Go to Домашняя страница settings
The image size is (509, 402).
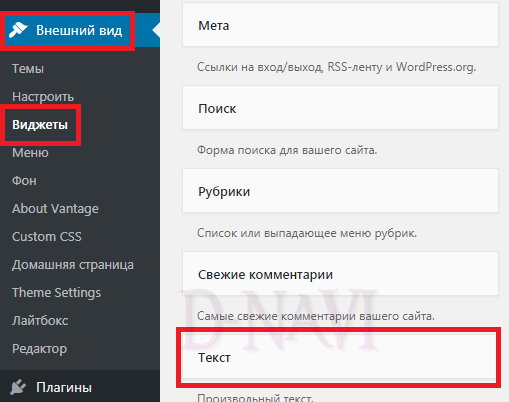(73, 265)
